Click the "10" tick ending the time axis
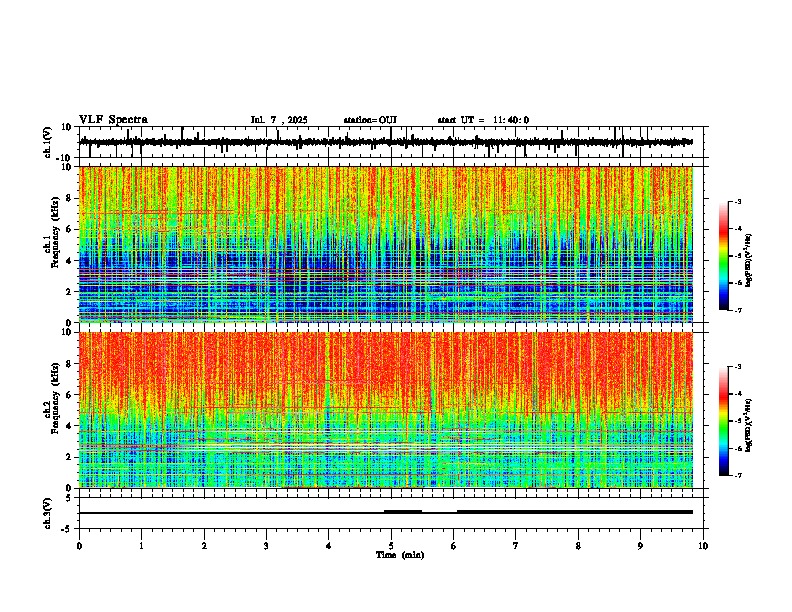The height and width of the screenshot is (612, 792). coord(703,546)
